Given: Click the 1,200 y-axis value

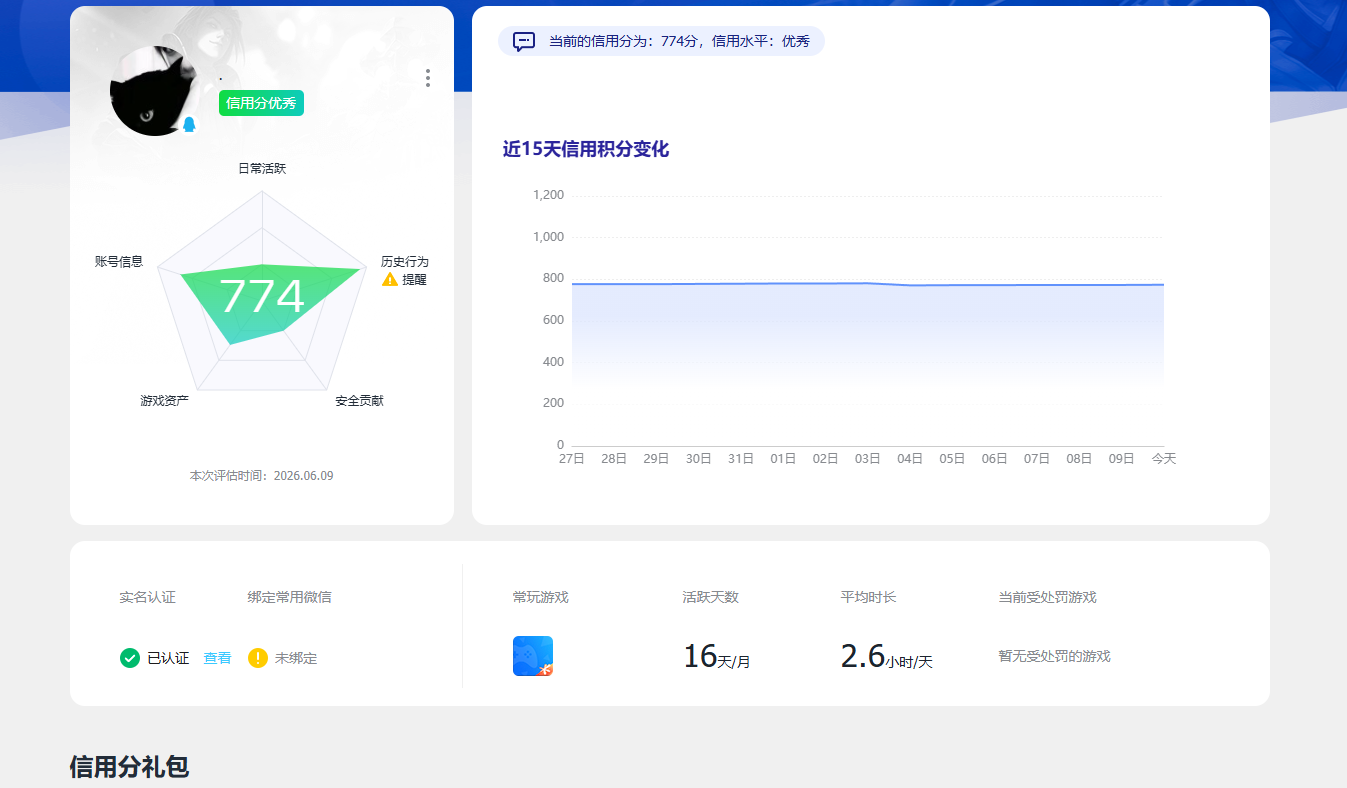Looking at the screenshot, I should click(x=548, y=196).
